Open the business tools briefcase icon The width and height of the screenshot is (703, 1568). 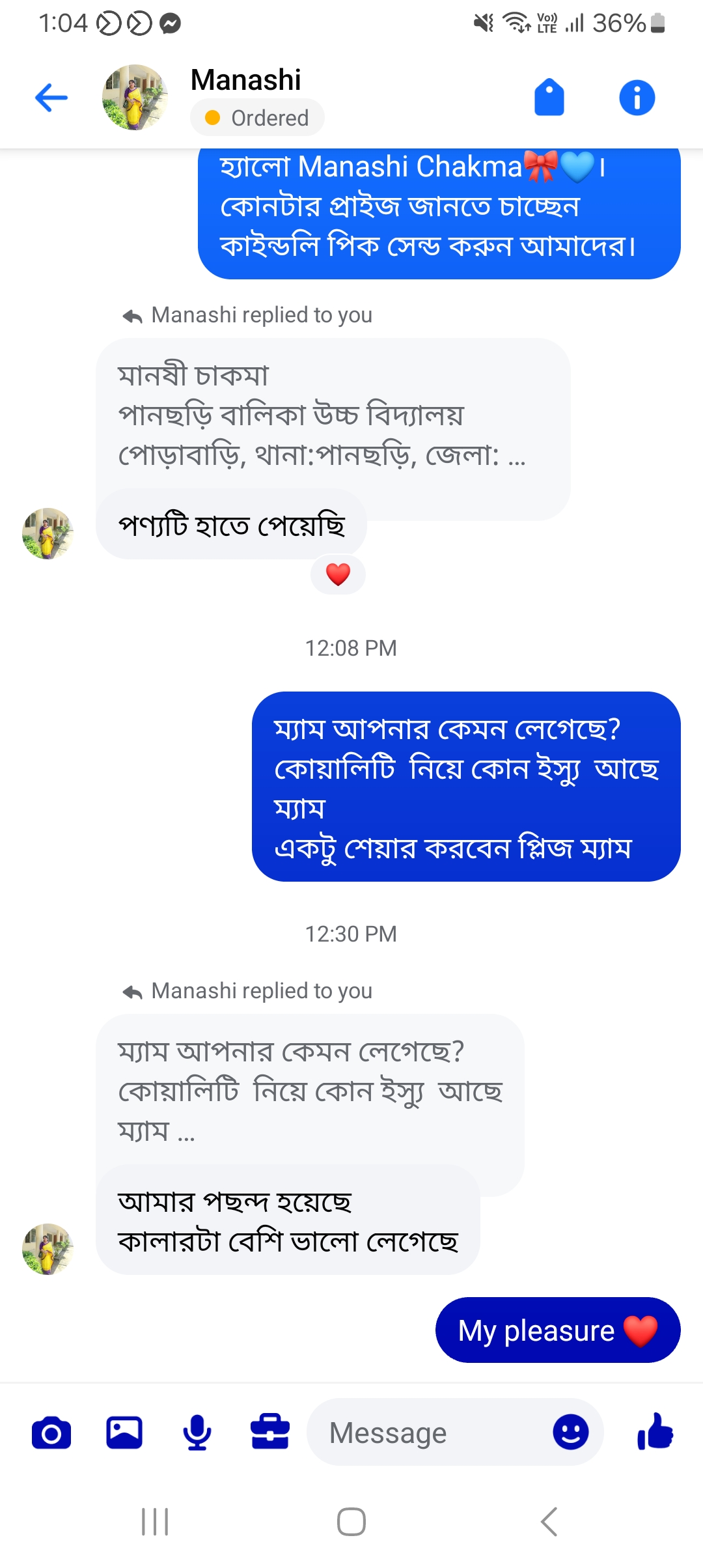(270, 1433)
